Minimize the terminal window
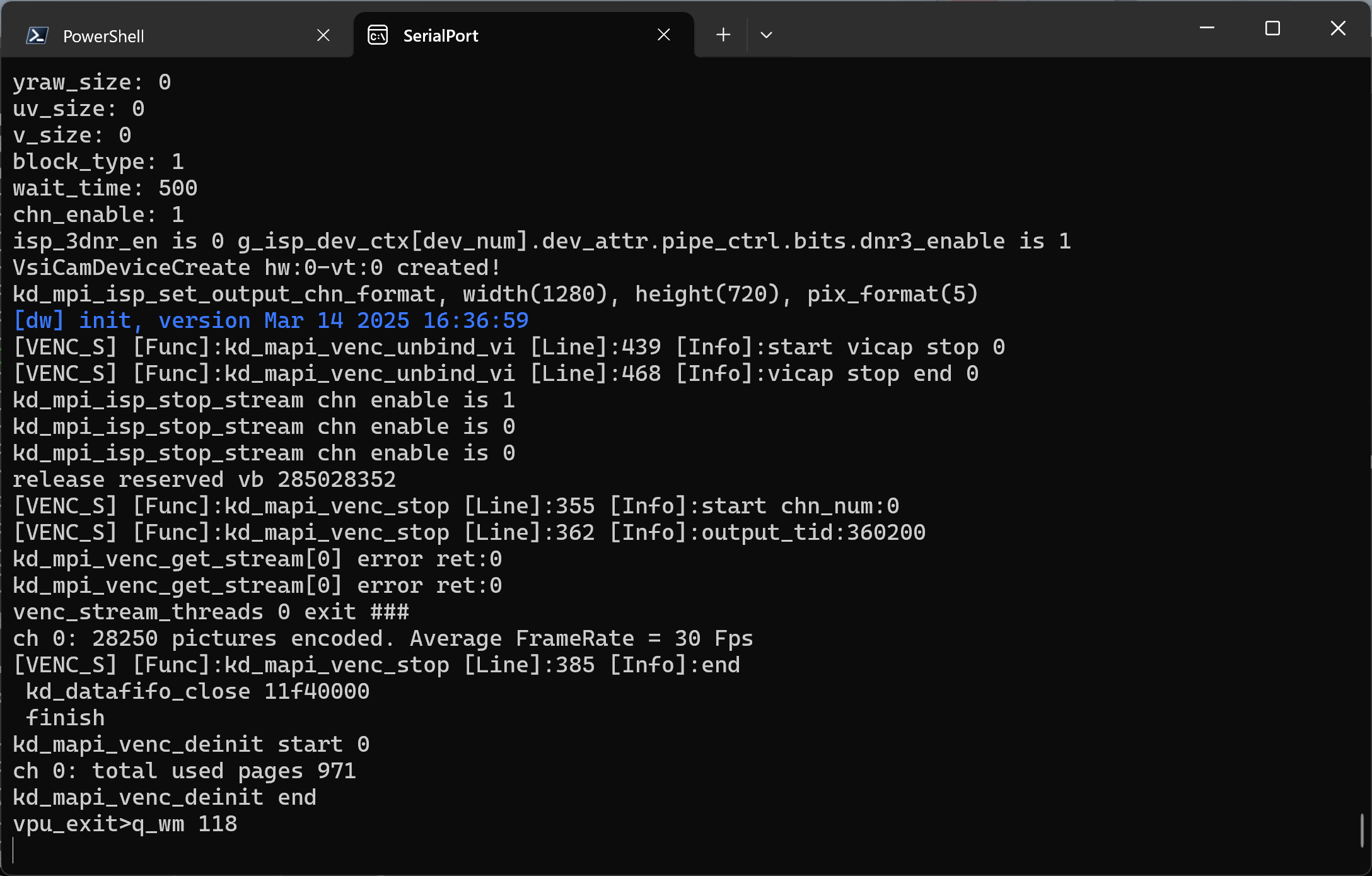Screen dimensions: 1372x876 [1207, 28]
